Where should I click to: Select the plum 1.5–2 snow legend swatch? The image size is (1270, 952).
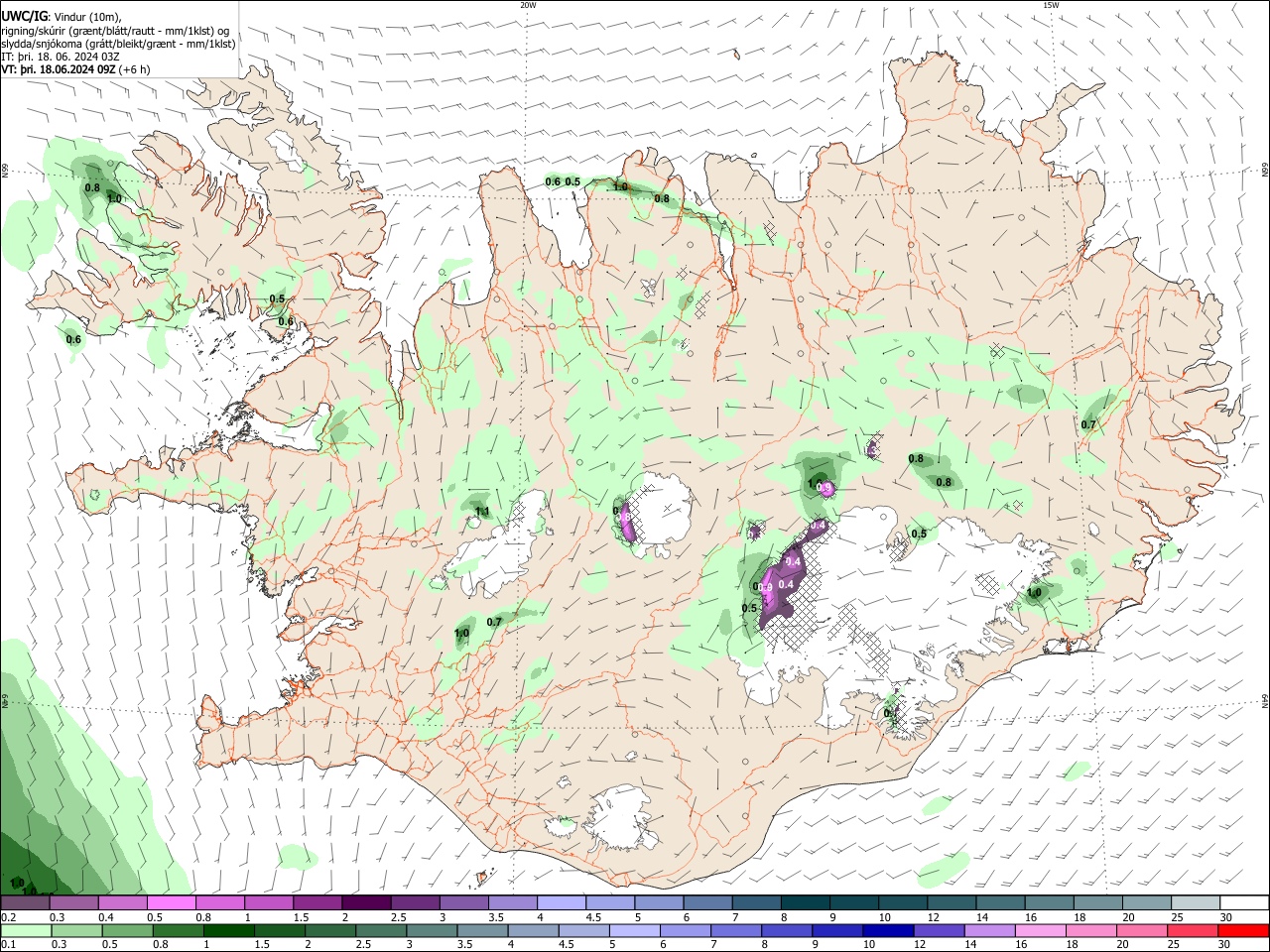pyautogui.click(x=317, y=903)
